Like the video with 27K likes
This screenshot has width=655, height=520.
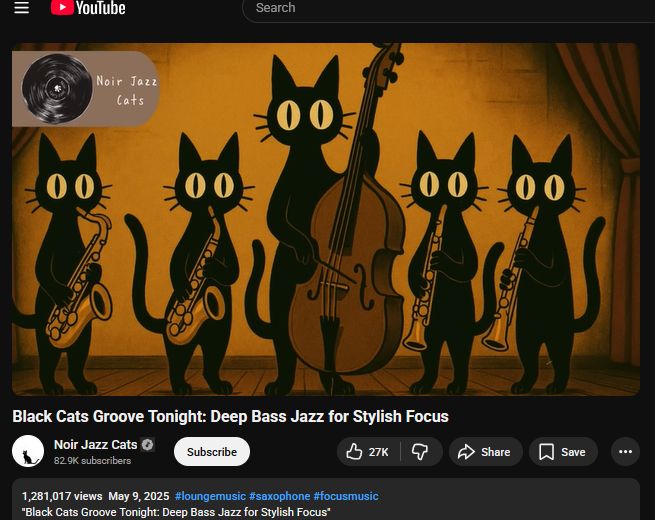pos(368,452)
